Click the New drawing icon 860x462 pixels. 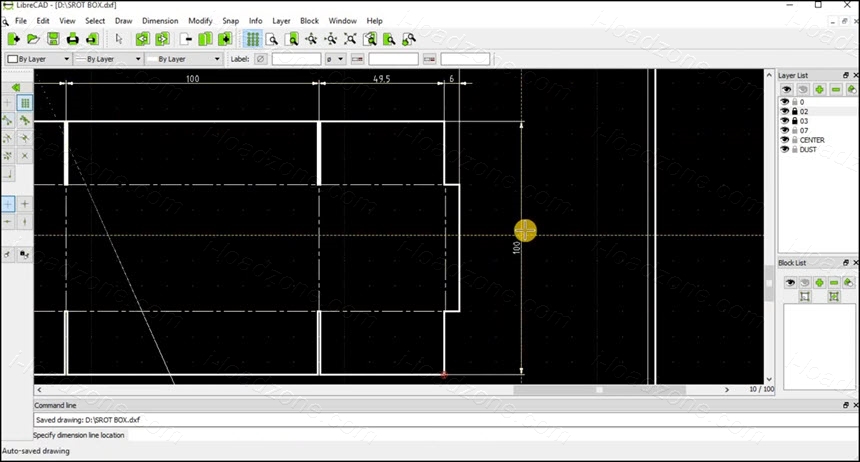coord(14,39)
